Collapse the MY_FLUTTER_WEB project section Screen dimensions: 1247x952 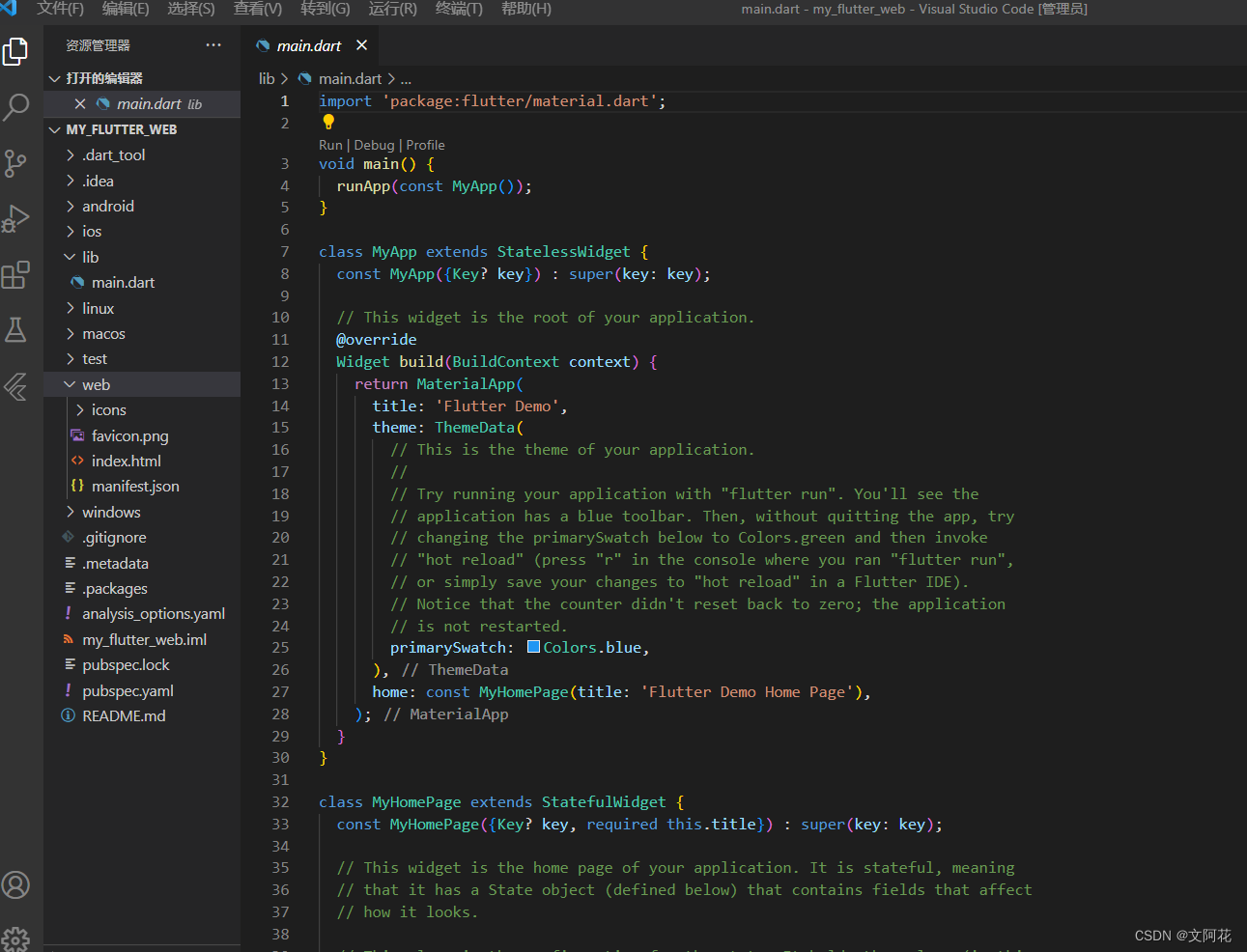(55, 129)
